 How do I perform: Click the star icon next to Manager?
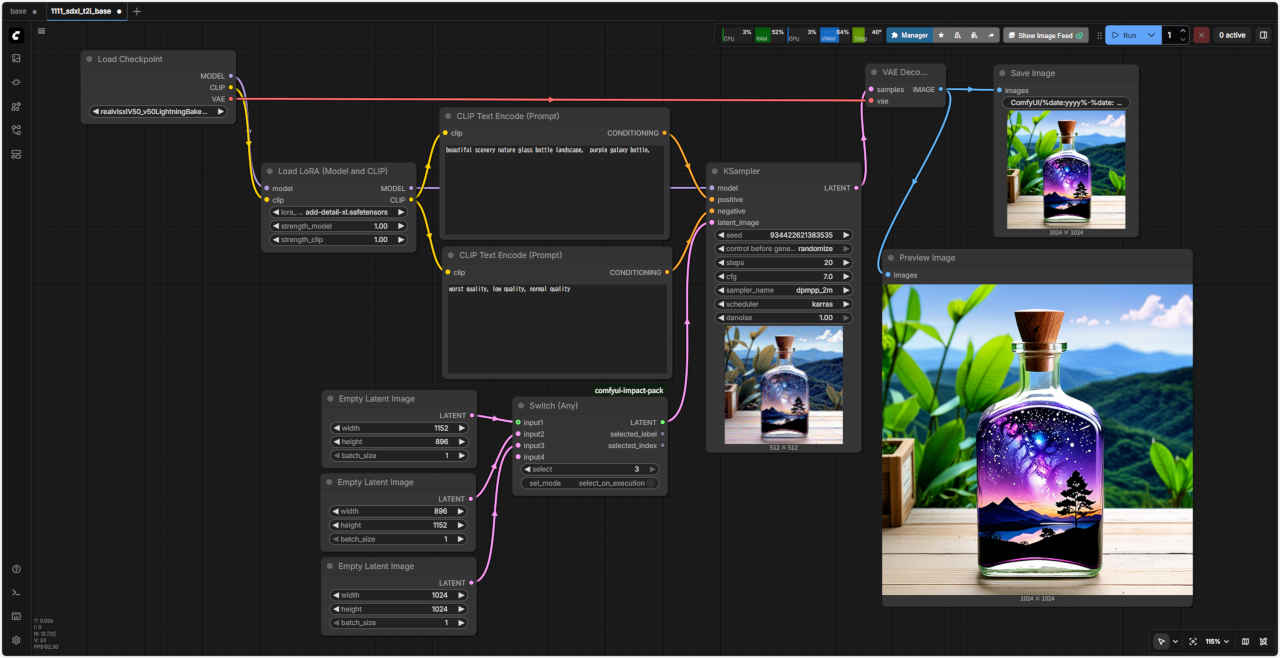pyautogui.click(x=941, y=35)
